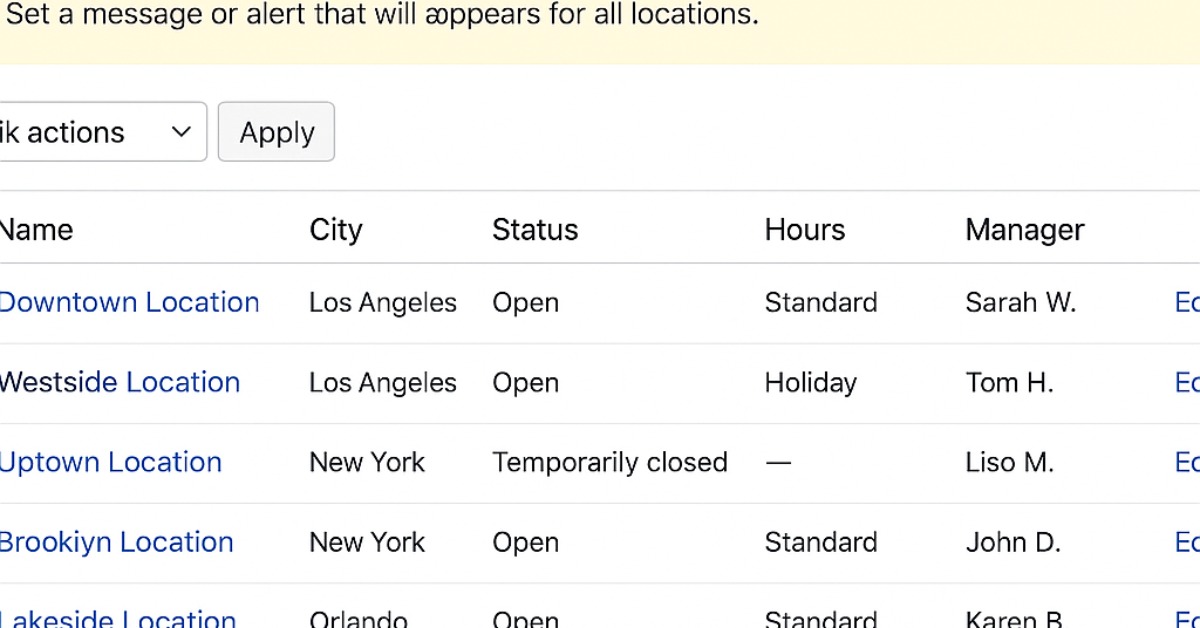The image size is (1200, 628).
Task: Open the Uptown Location link
Action: pyautogui.click(x=111, y=462)
